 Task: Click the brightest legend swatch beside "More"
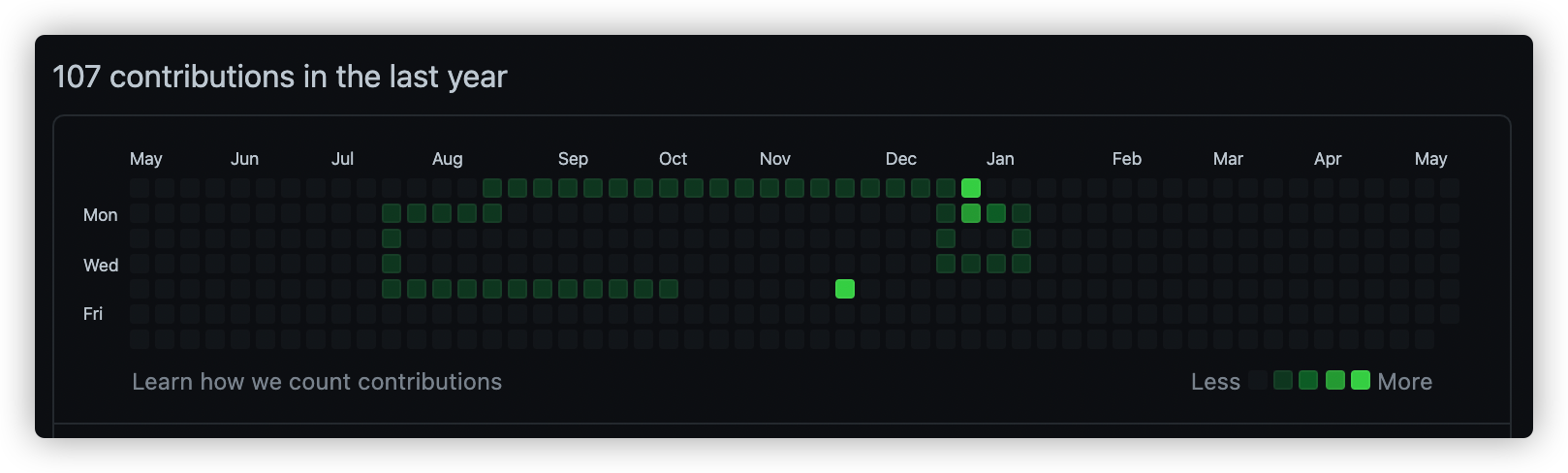tap(1361, 380)
